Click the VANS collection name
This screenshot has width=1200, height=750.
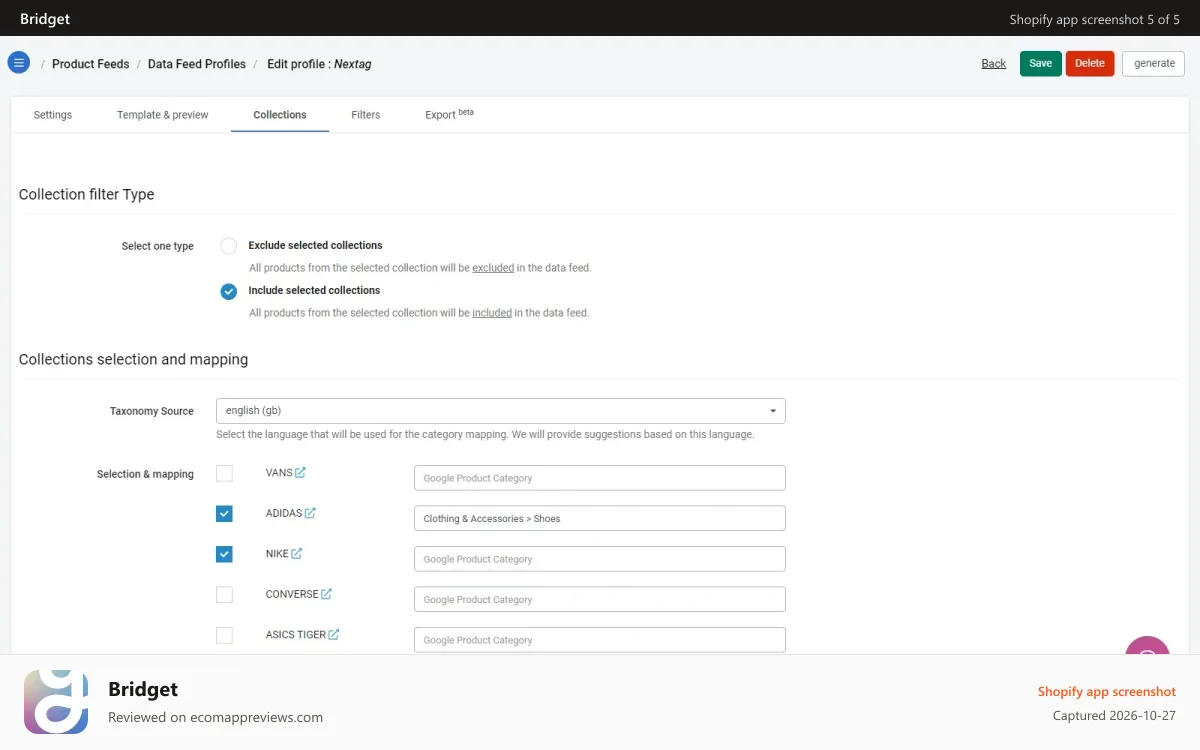tap(279, 473)
